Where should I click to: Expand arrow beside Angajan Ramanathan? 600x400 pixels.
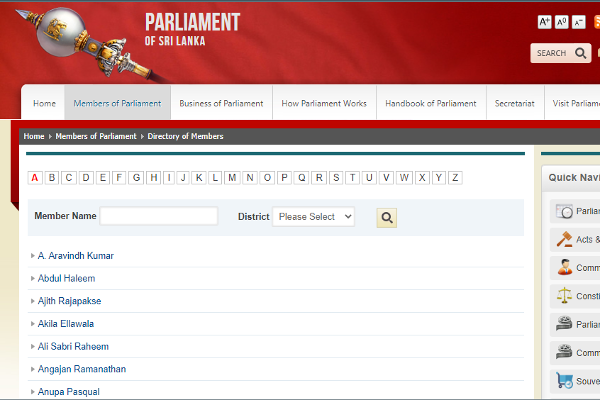coord(33,369)
